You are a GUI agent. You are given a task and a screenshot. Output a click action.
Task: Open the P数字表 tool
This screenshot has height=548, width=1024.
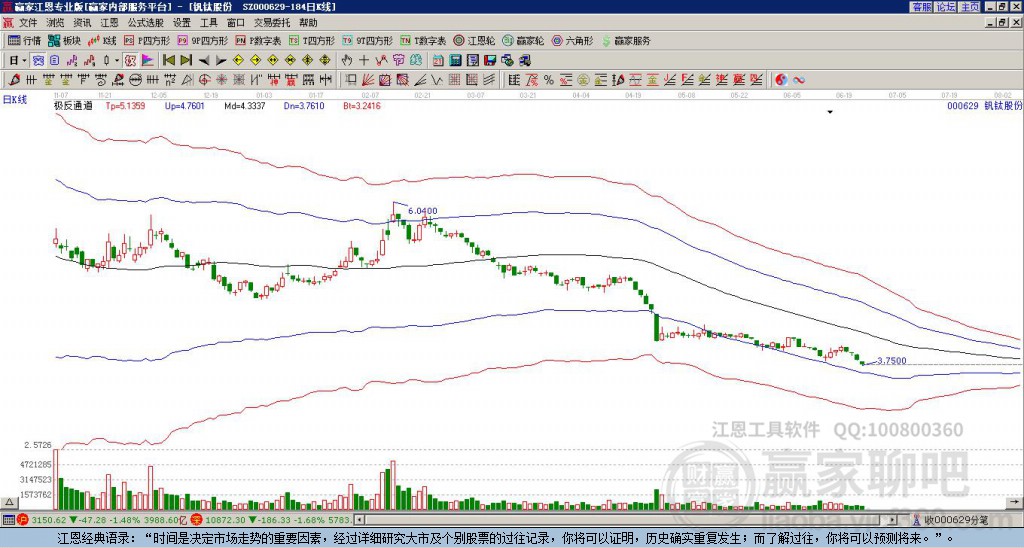click(x=258, y=40)
